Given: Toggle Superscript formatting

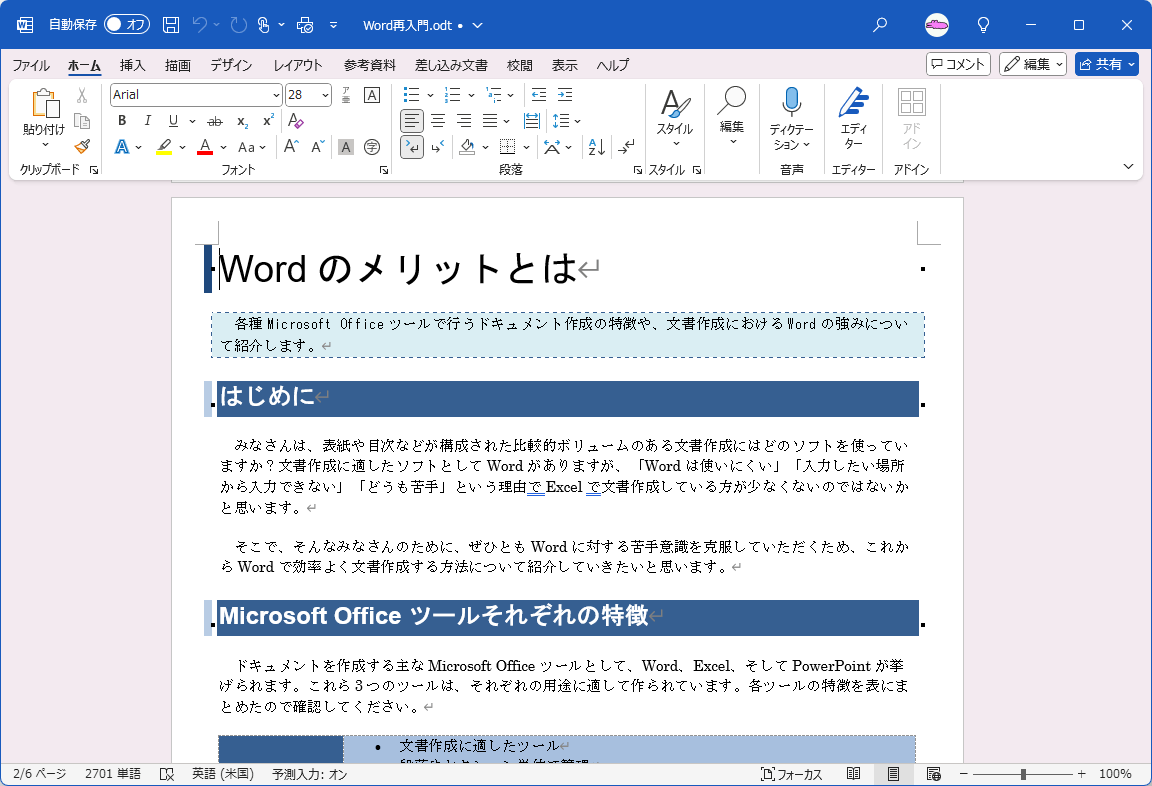Looking at the screenshot, I should click(x=268, y=120).
